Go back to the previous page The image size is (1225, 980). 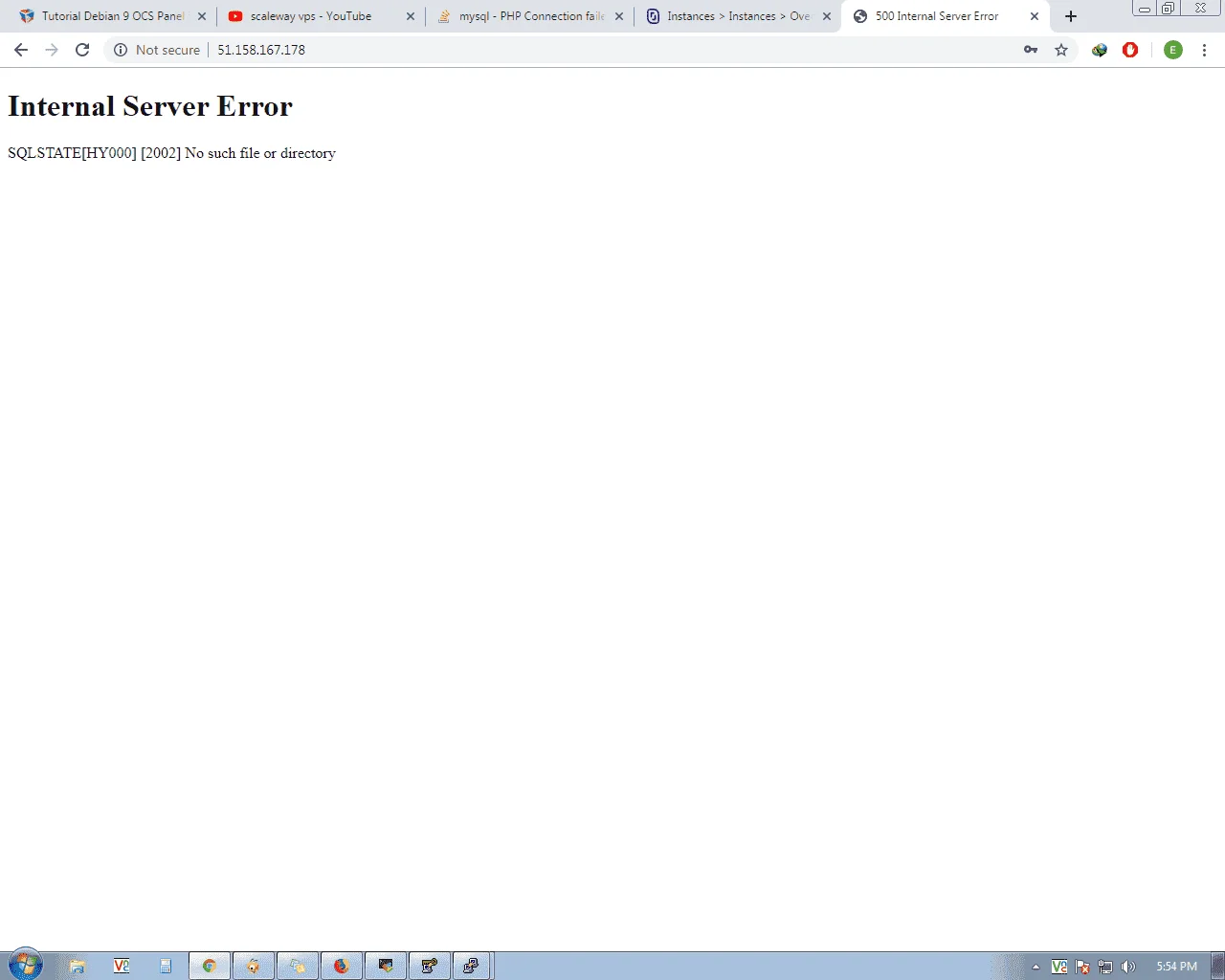21,50
